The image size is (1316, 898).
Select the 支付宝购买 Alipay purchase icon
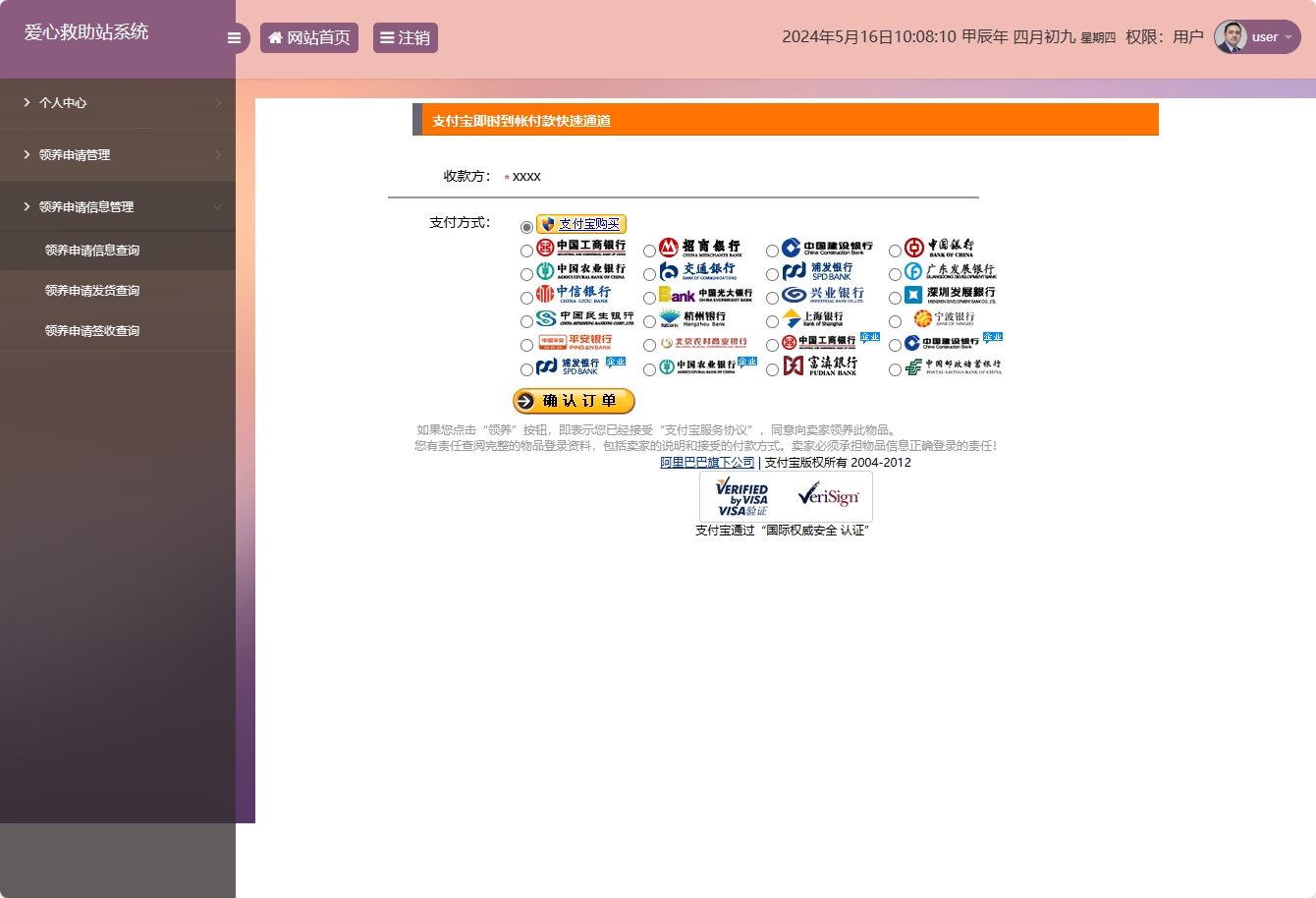[579, 224]
